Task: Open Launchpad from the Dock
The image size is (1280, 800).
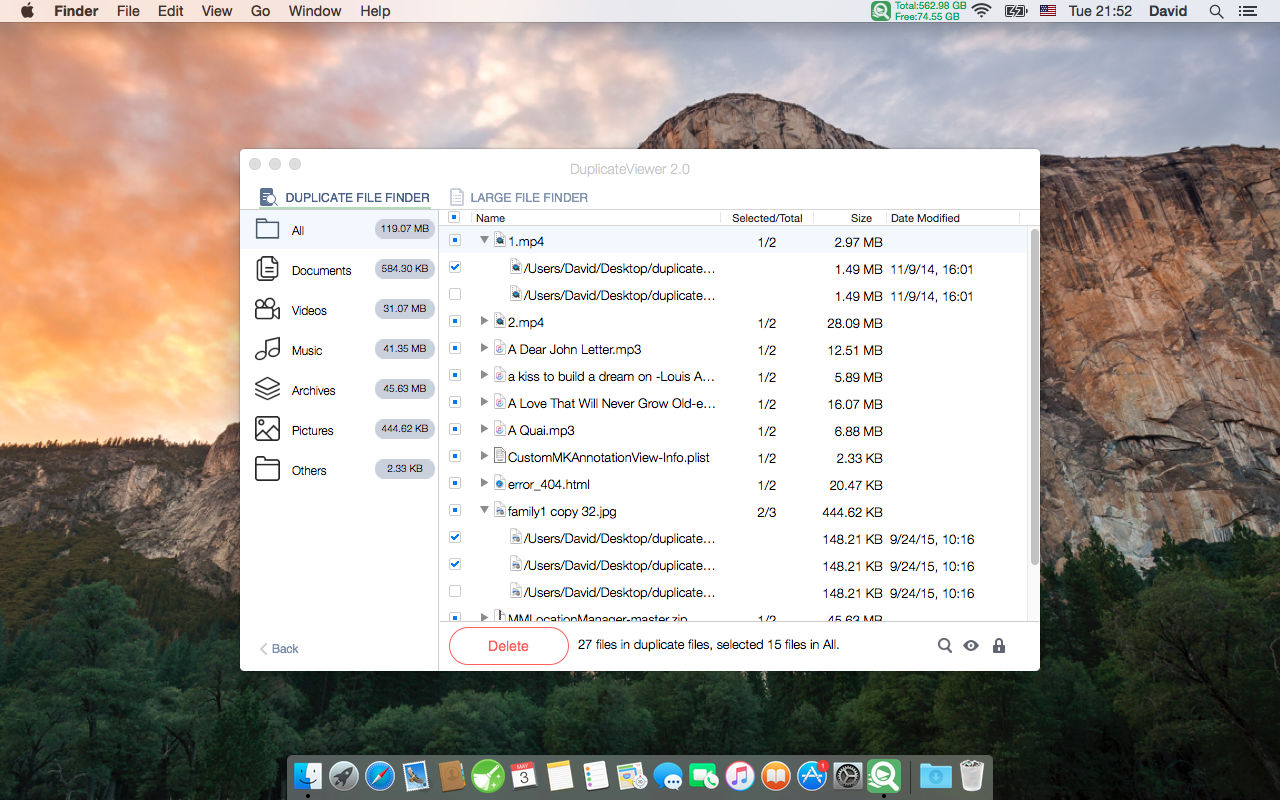Action: (x=344, y=776)
